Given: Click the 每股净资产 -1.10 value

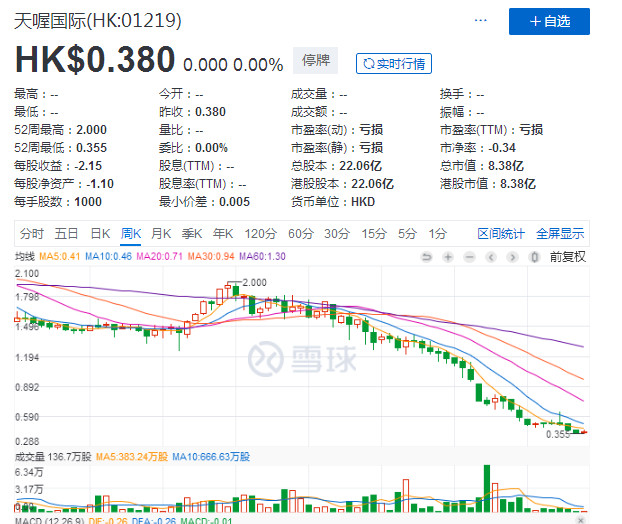Looking at the screenshot, I should (101, 184).
